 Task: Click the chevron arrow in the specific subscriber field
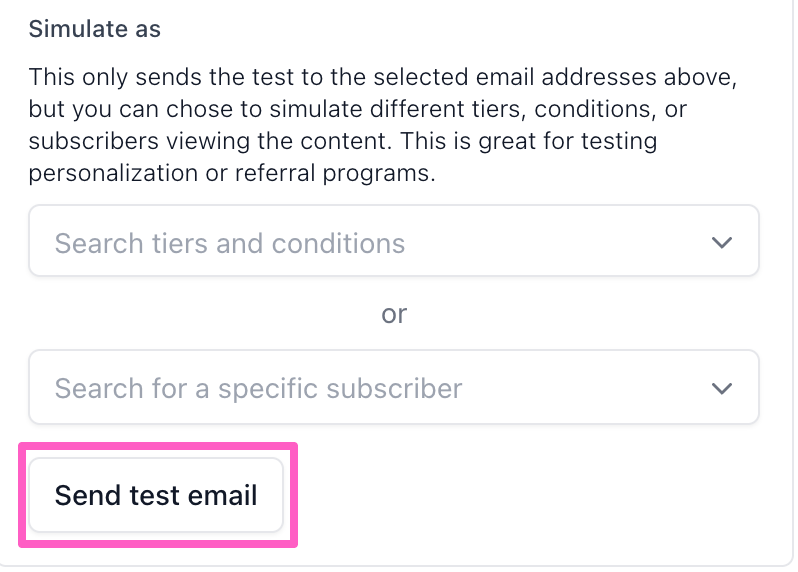coord(721,387)
